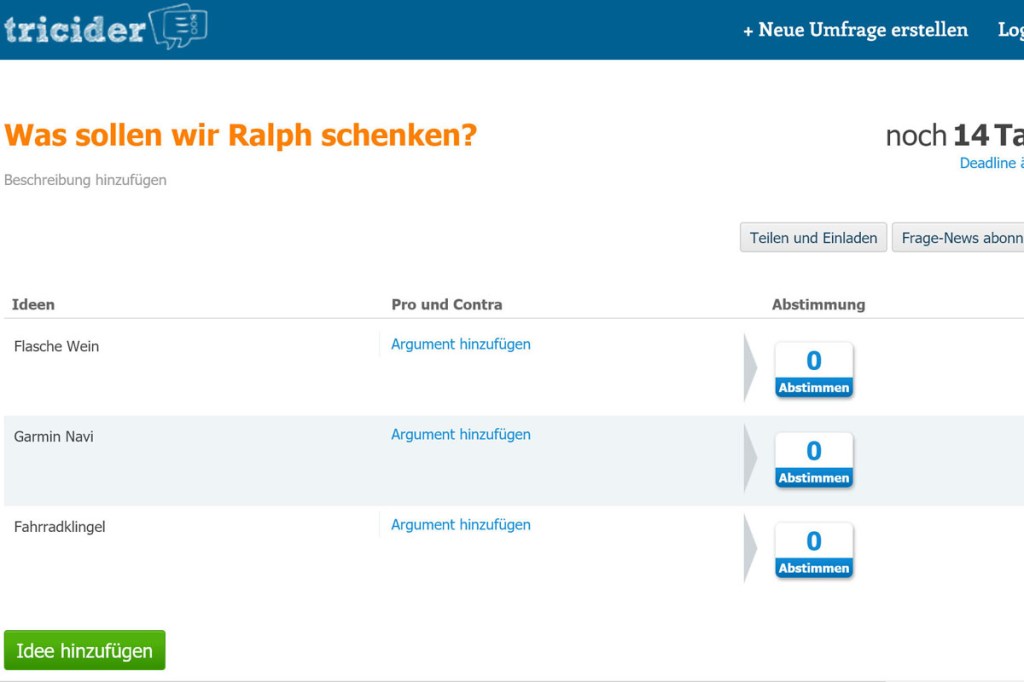This screenshot has height=682, width=1024.
Task: Click Beschreibung hinzufügen
Action: click(85, 180)
